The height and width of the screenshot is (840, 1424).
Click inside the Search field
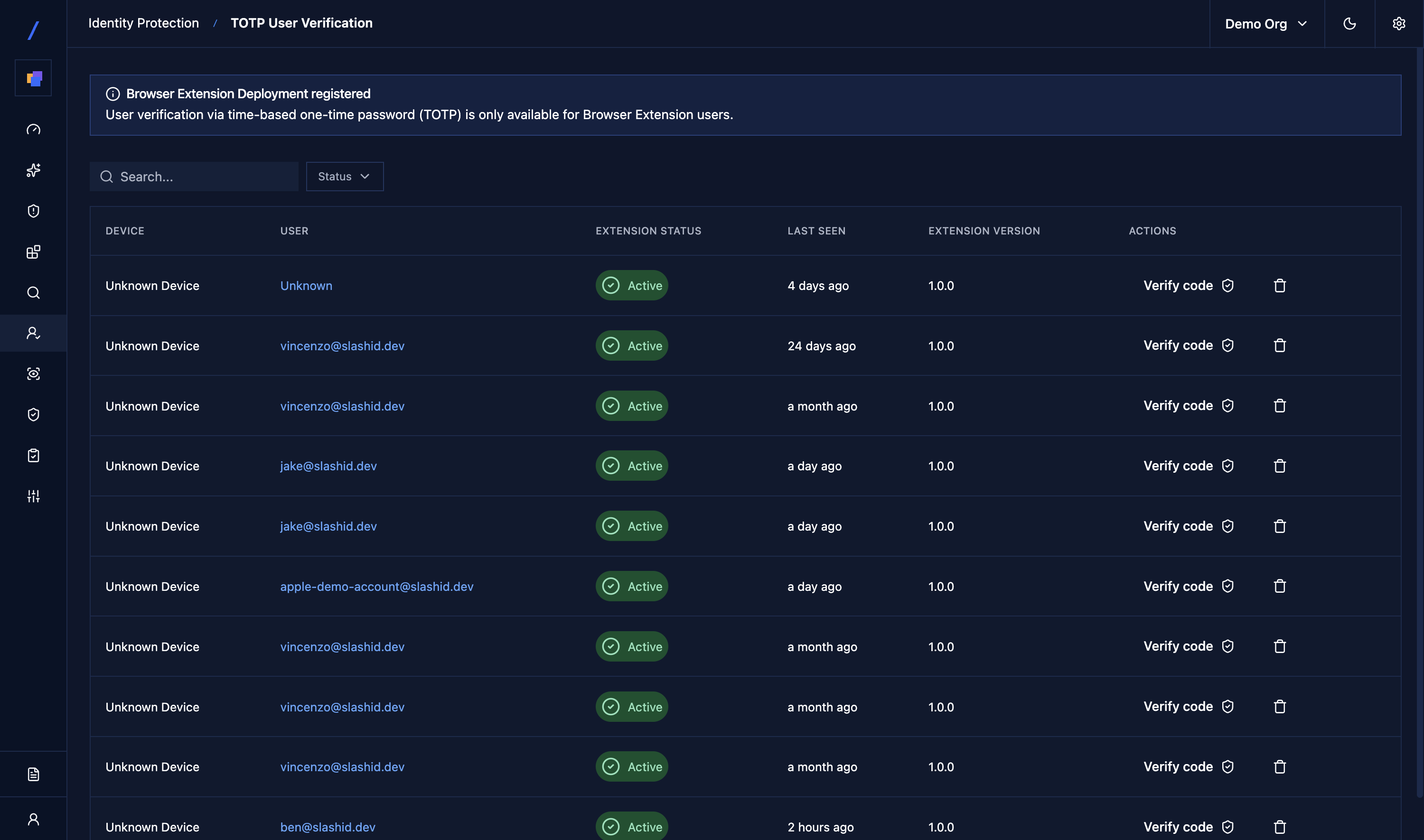[194, 176]
